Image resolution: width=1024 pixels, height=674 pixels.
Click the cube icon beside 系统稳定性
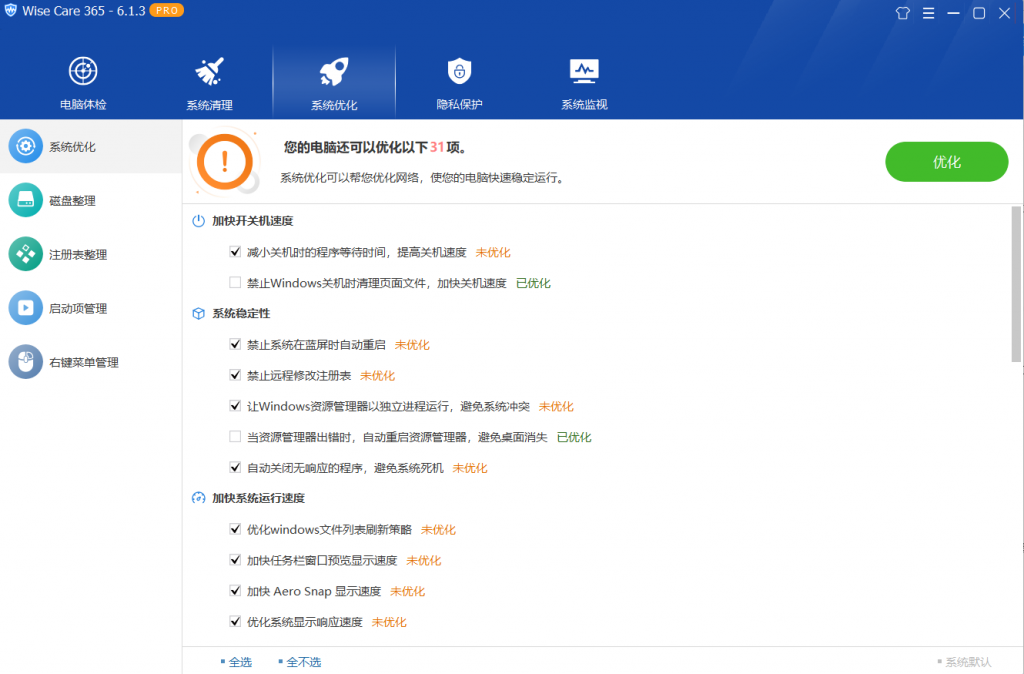[x=199, y=313]
